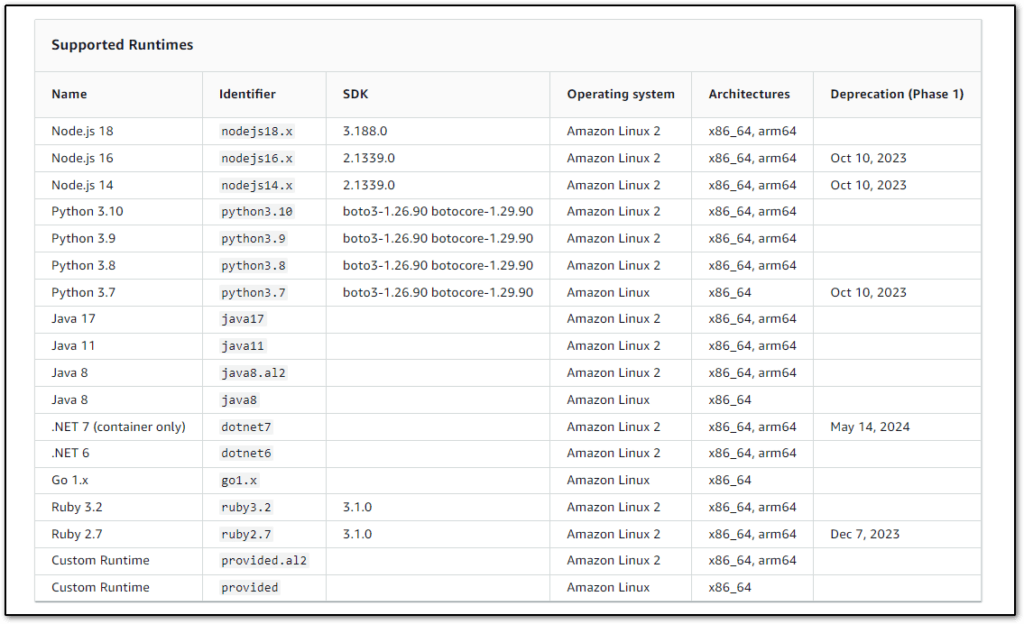The height and width of the screenshot is (624, 1024).
Task: Select the Name column header
Action: [x=69, y=93]
